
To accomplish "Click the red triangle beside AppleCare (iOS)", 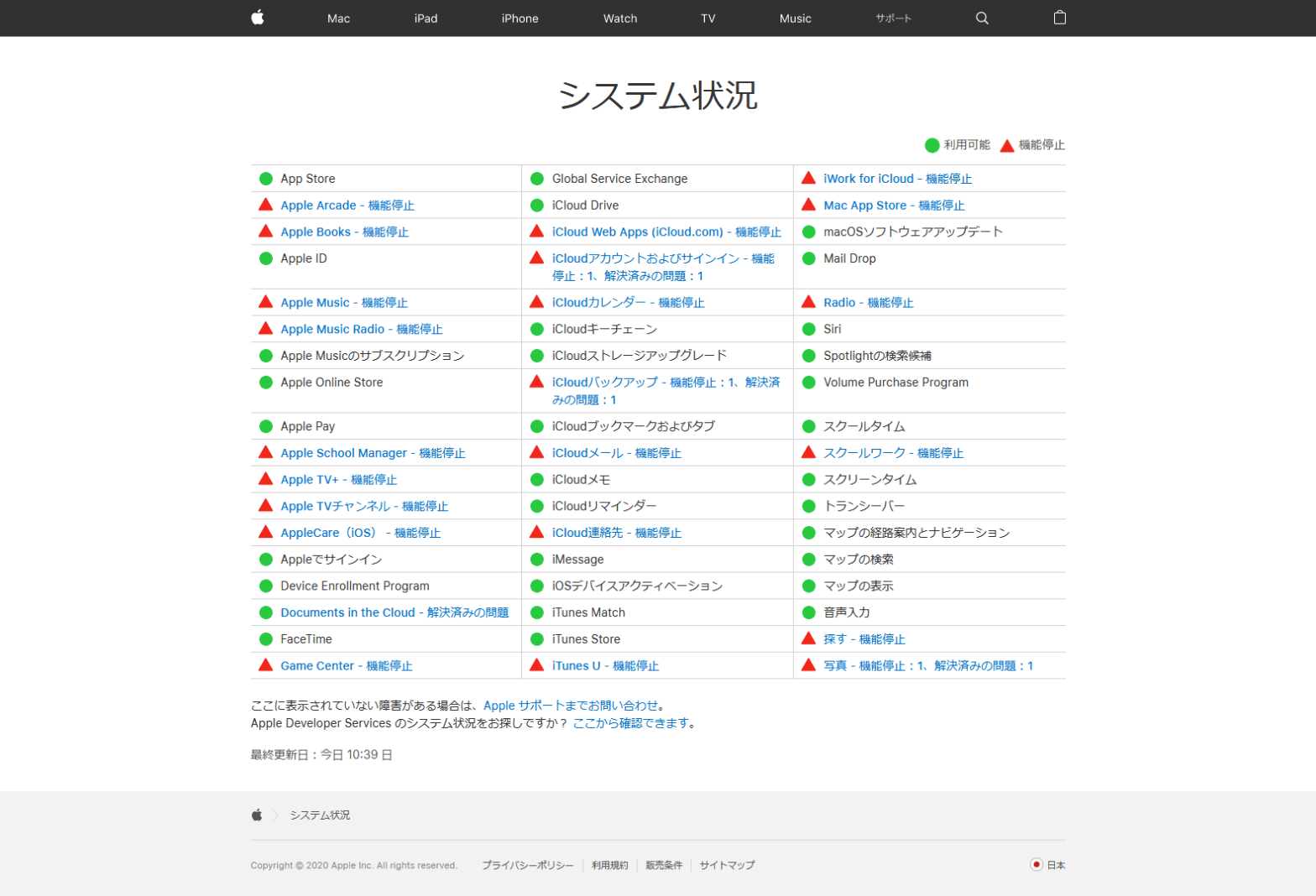I will tap(266, 532).
